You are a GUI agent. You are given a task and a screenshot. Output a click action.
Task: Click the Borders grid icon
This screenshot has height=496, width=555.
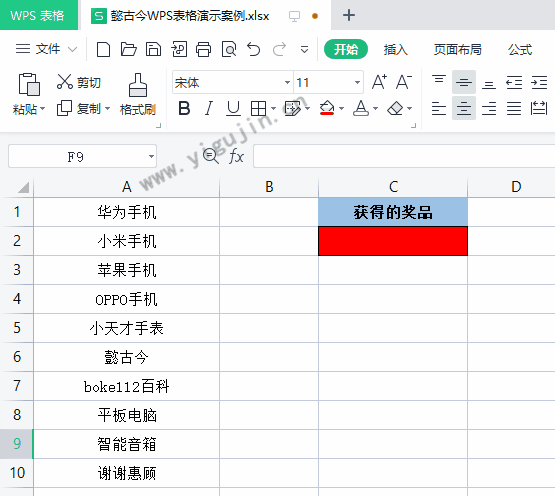click(x=258, y=108)
